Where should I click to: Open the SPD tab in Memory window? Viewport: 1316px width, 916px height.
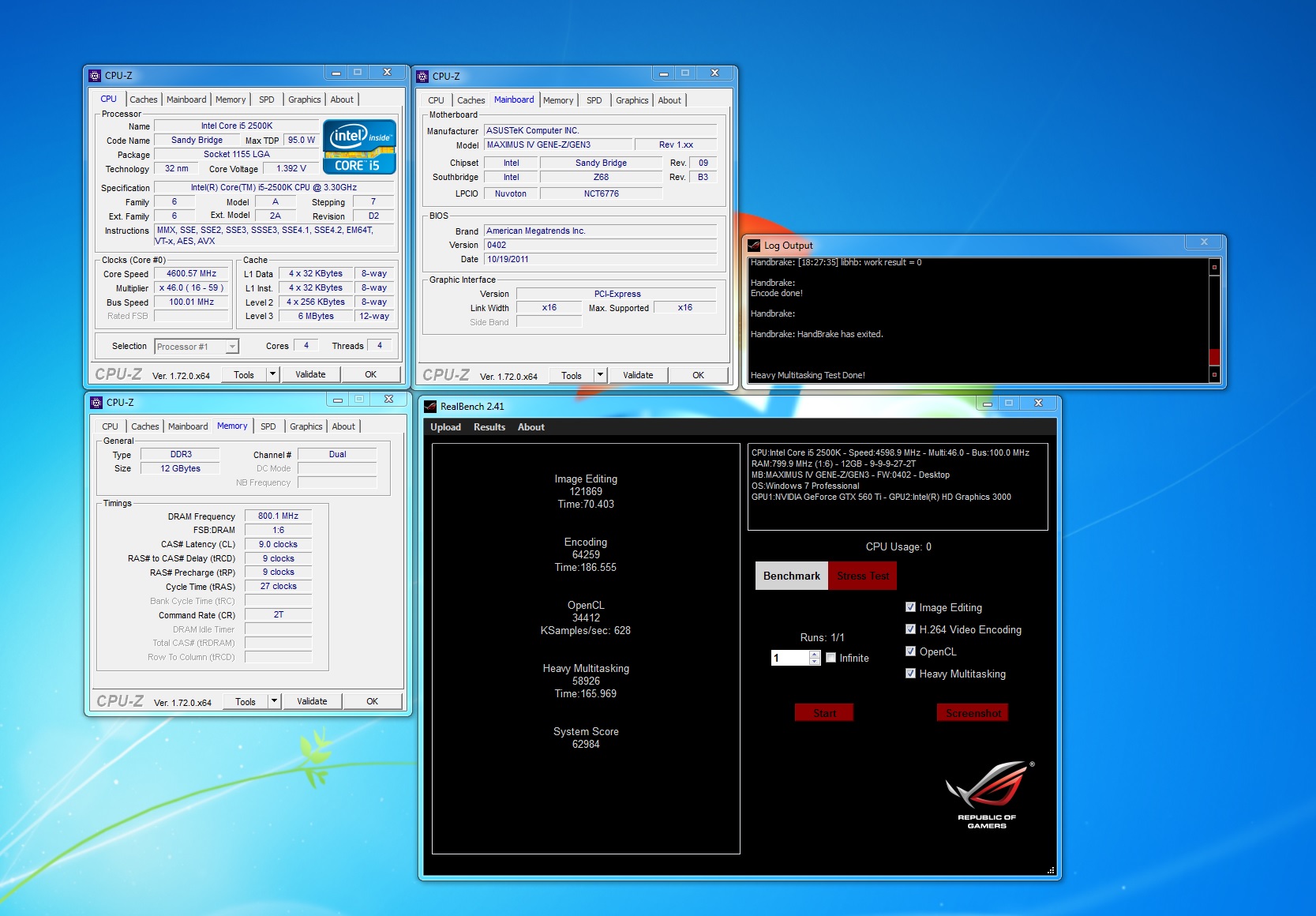tap(268, 426)
